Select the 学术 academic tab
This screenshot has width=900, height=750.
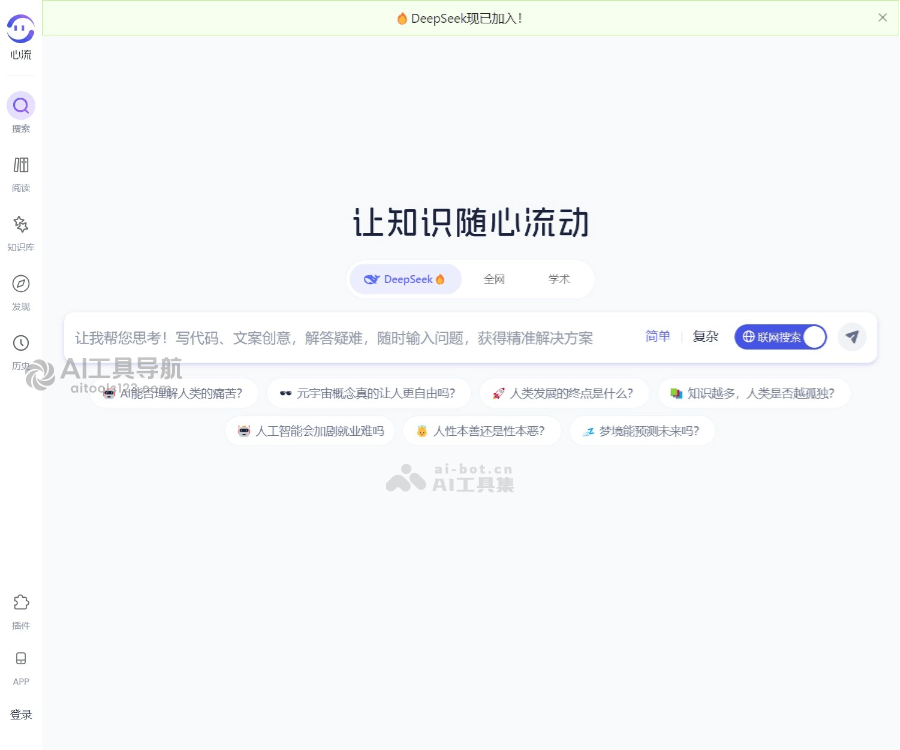click(558, 279)
